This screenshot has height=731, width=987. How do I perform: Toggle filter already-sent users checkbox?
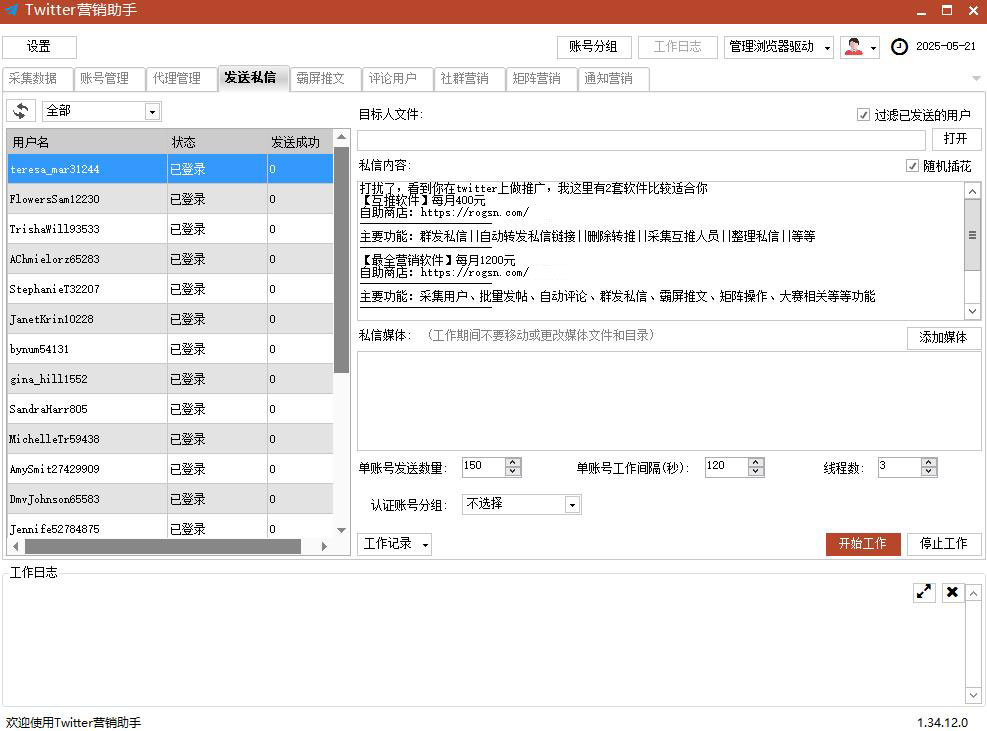(863, 115)
